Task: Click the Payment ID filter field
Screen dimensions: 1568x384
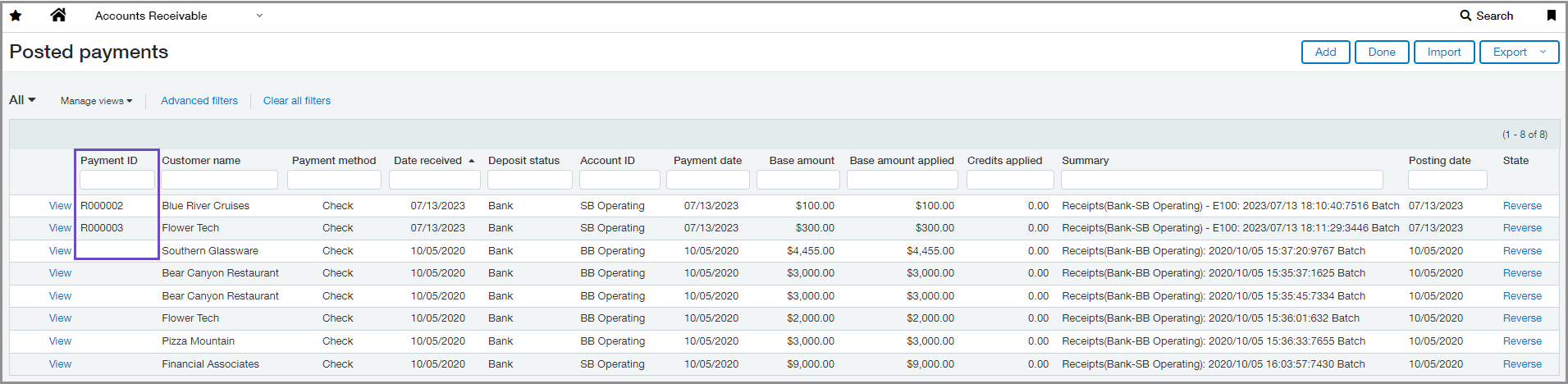Action: coord(117,180)
